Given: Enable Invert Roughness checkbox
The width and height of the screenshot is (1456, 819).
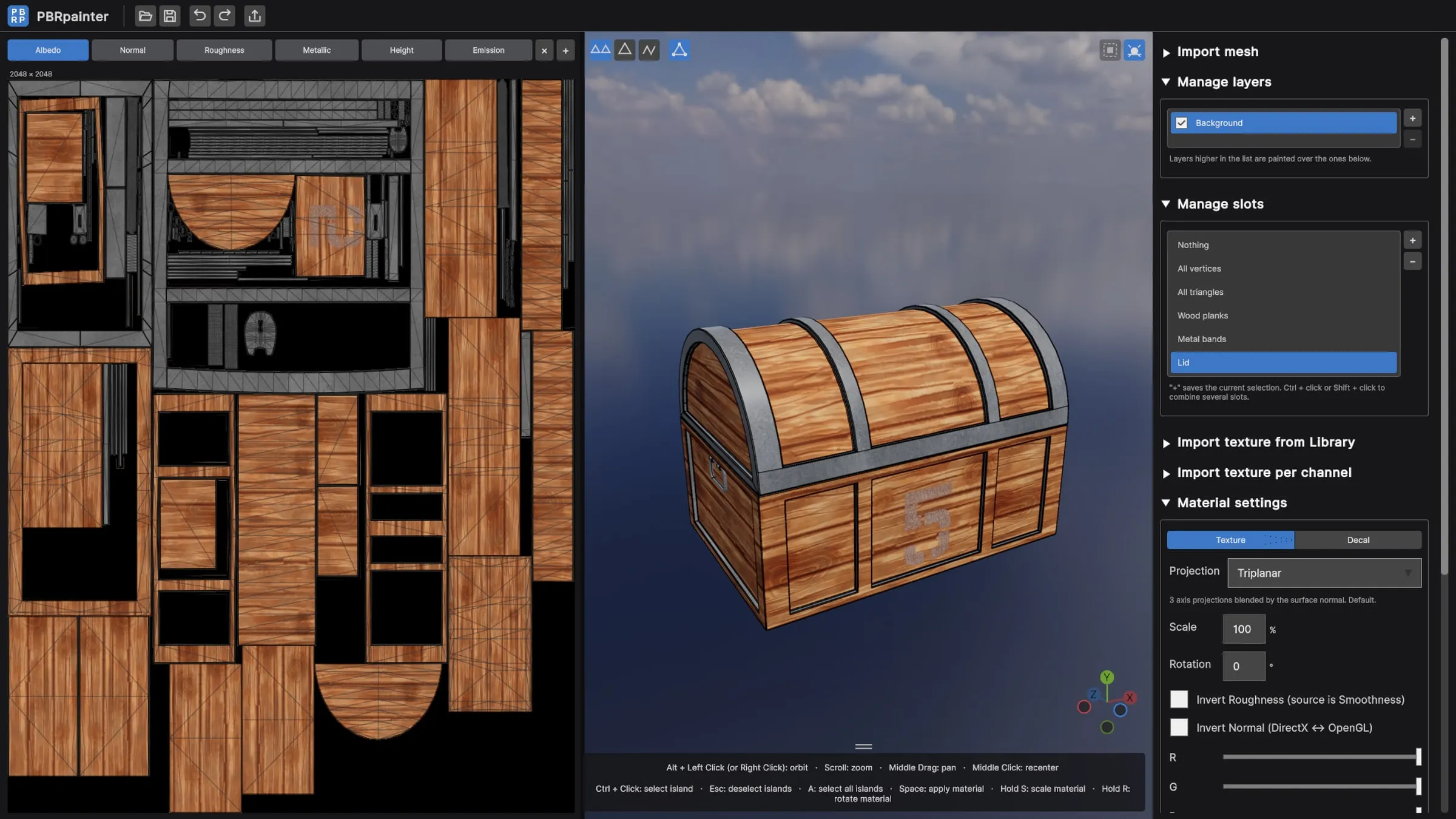Looking at the screenshot, I should (1179, 699).
